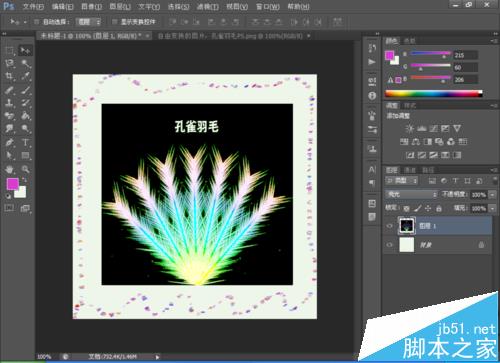This screenshot has width=500, height=363.
Task: Open the Color panel flyout menu
Action: pos(494,41)
